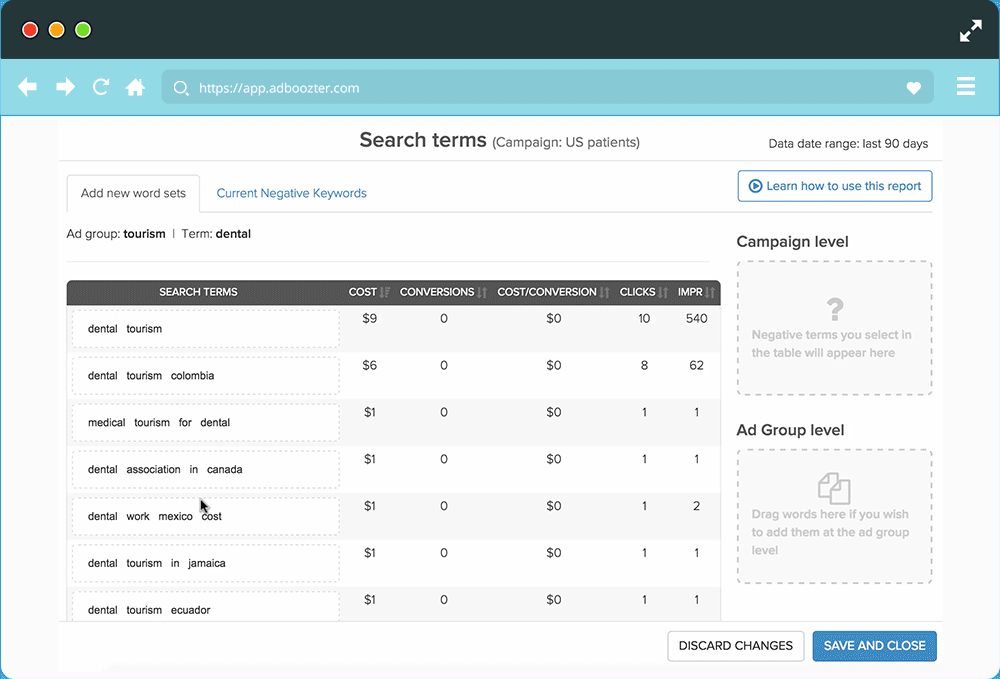The height and width of the screenshot is (679, 1000).
Task: Click the Ad Group level heading
Action: (790, 430)
